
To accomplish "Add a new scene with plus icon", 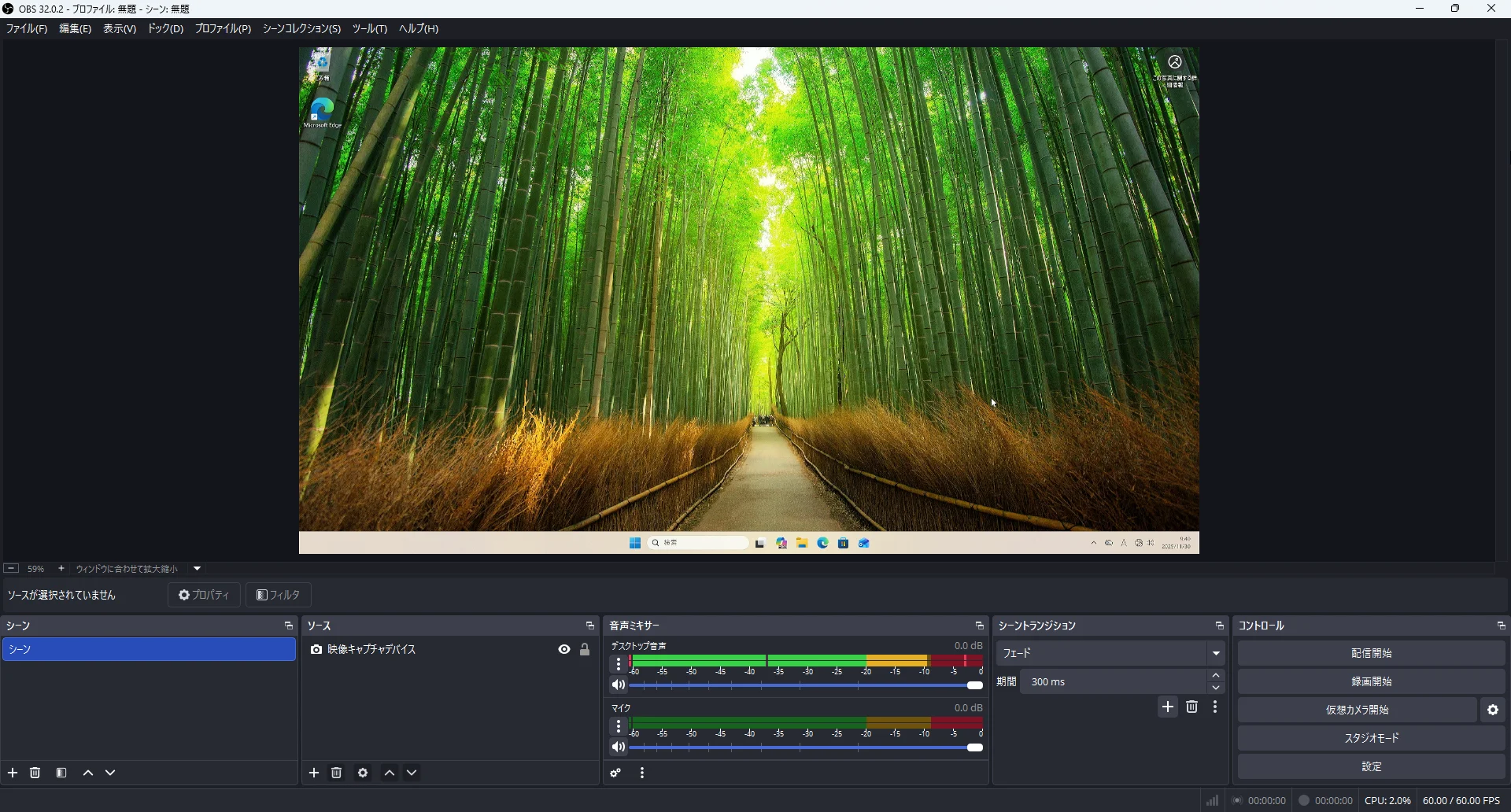I will click(13, 773).
